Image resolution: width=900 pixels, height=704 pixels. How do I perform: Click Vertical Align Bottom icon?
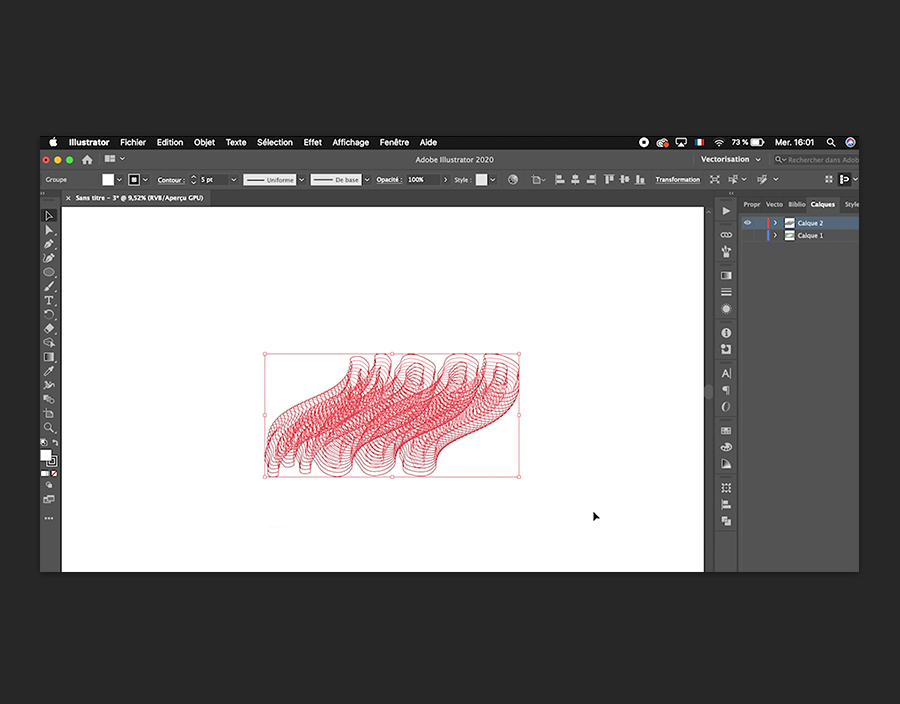point(640,180)
